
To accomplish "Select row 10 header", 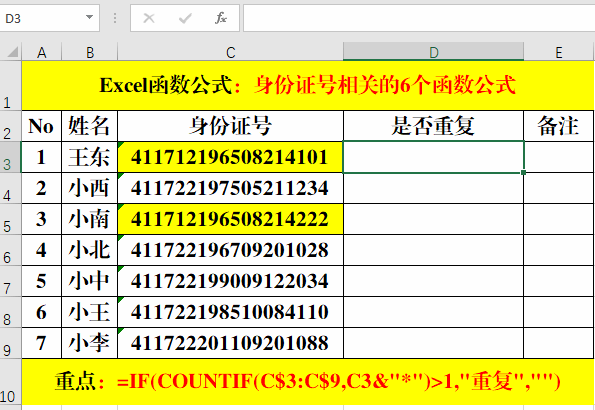I will click(11, 382).
